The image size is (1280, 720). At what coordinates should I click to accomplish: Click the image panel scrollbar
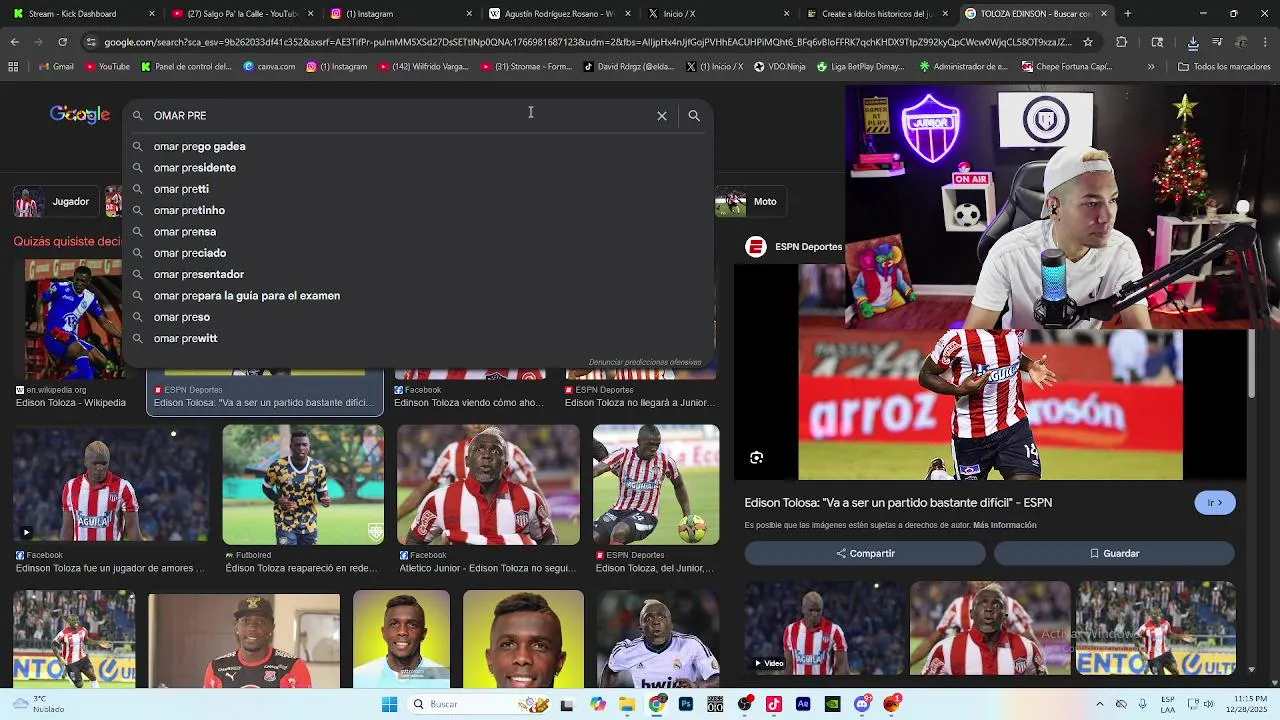tap(1251, 365)
